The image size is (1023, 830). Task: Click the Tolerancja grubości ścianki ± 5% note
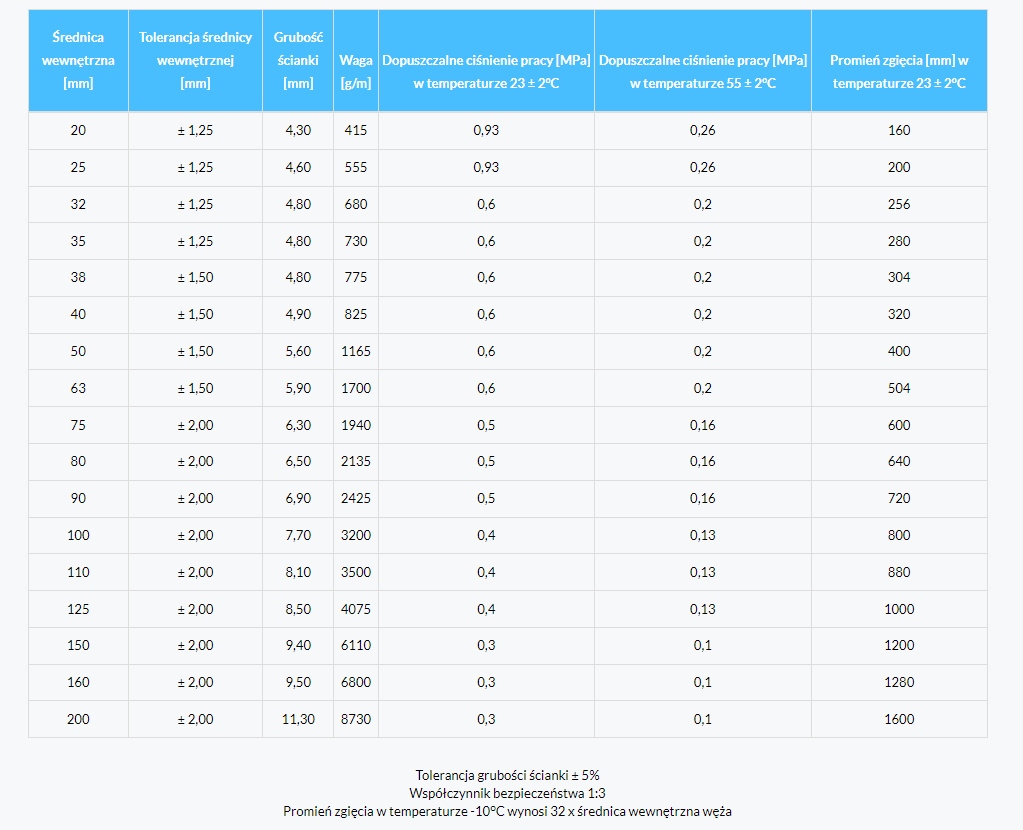pyautogui.click(x=507, y=775)
